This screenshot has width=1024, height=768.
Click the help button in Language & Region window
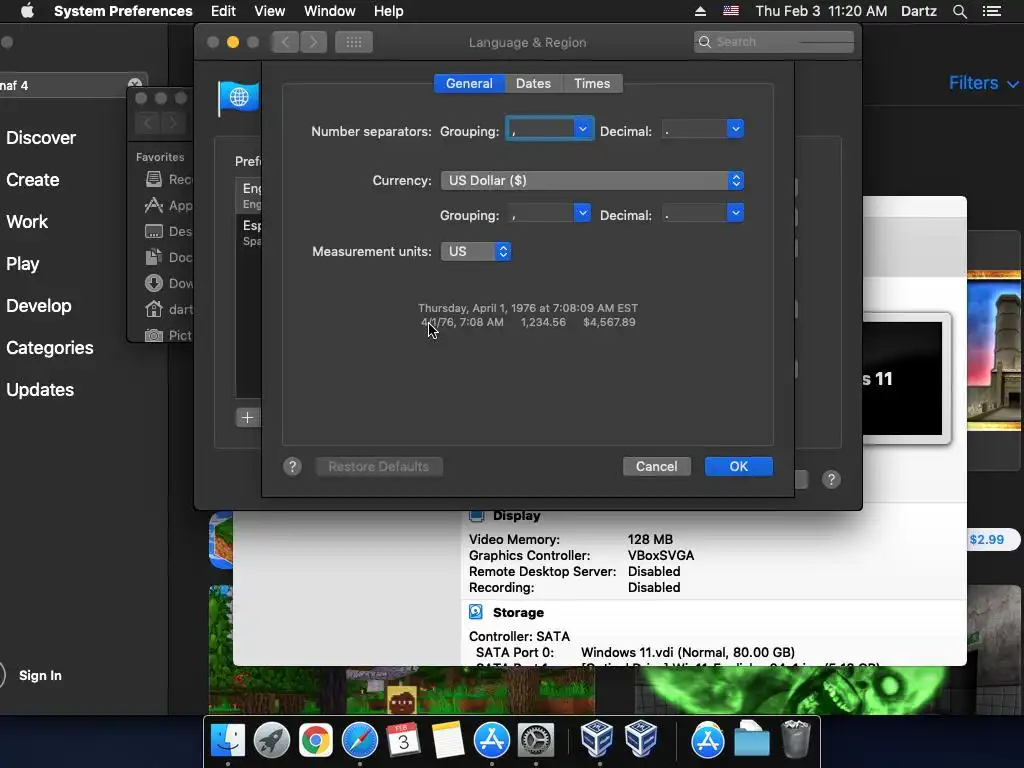tap(831, 479)
